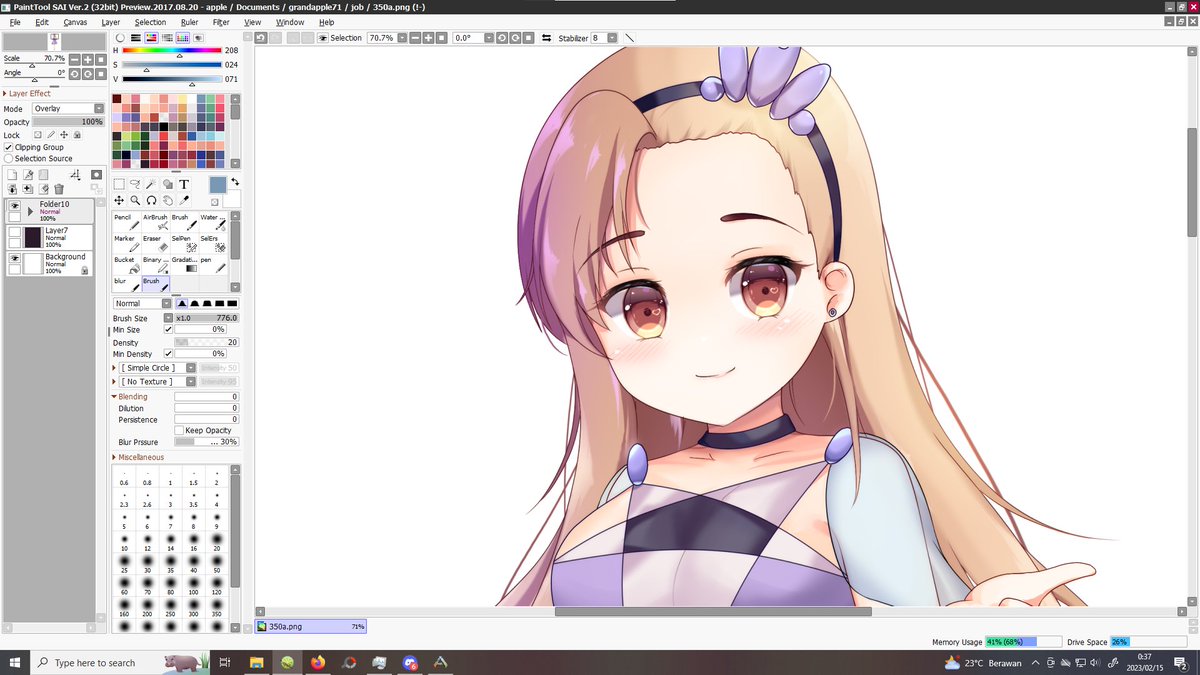
Task: Select the Text tool
Action: pos(184,184)
